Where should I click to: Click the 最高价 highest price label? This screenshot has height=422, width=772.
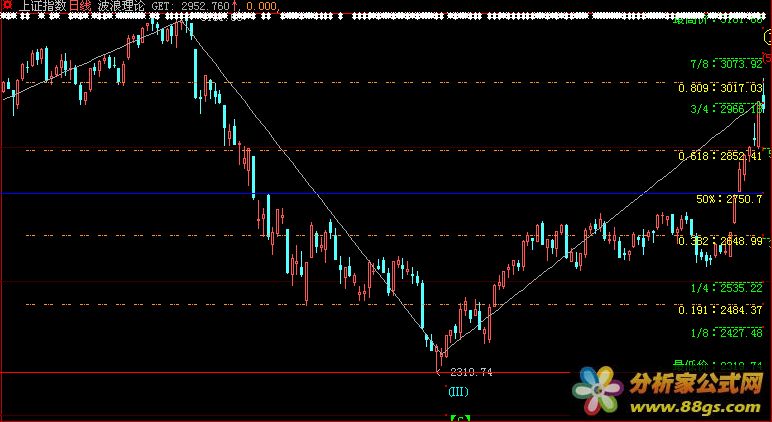point(717,20)
